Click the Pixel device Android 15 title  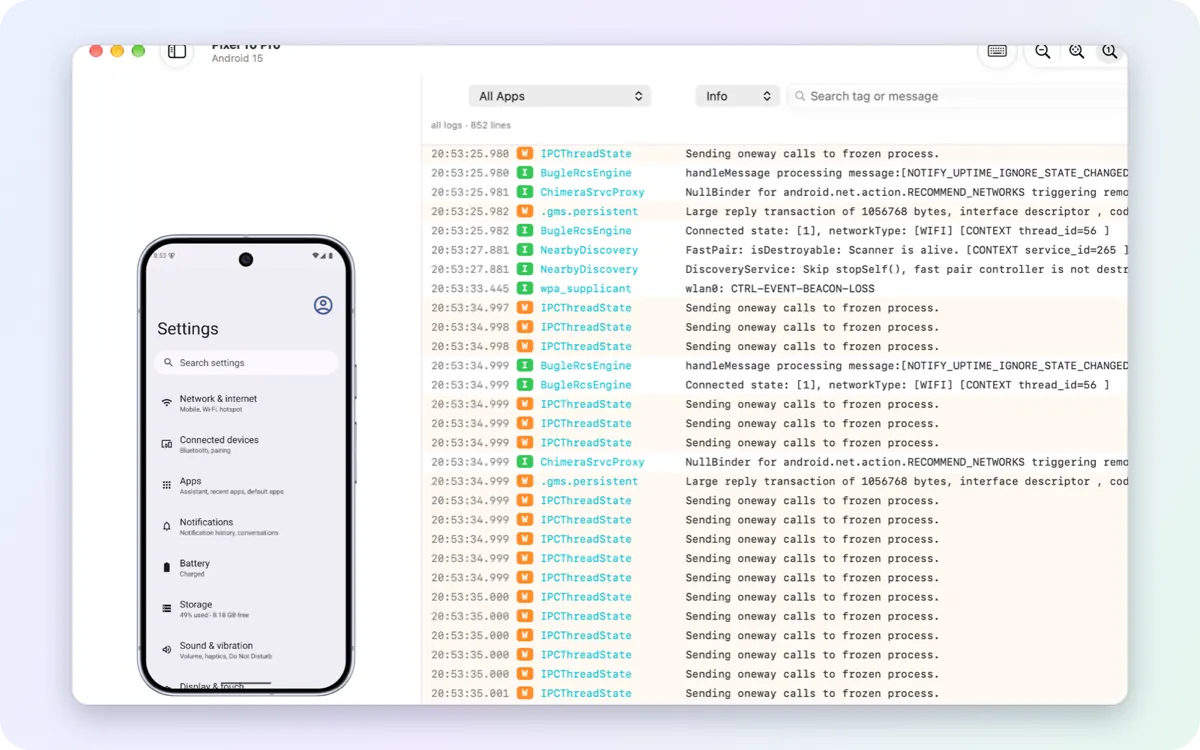pos(246,52)
